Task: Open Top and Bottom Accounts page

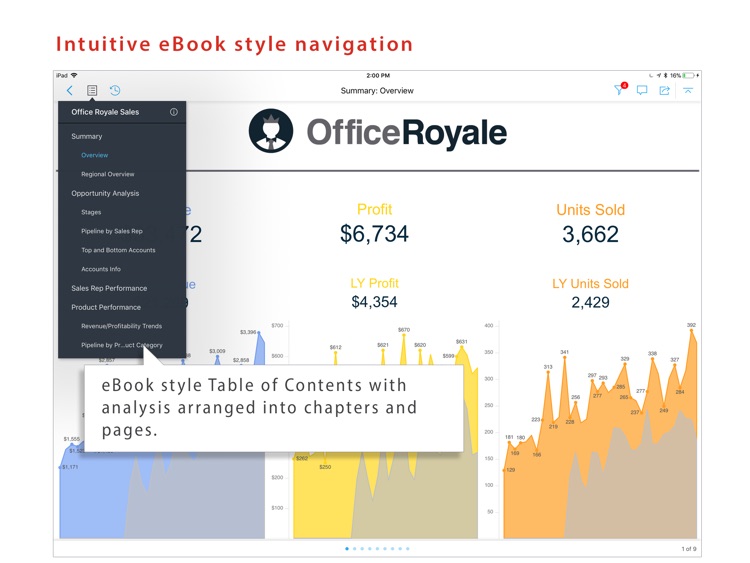Action: coord(118,250)
